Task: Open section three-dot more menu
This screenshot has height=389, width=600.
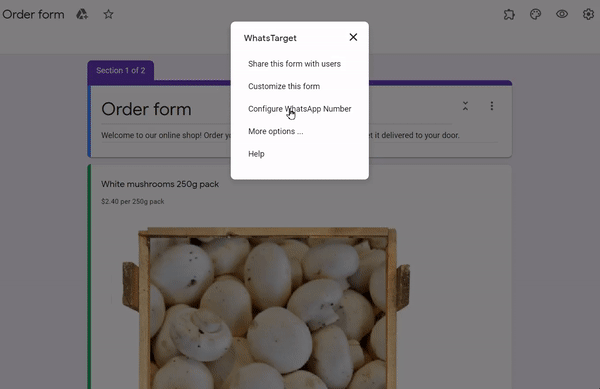Action: (492, 106)
